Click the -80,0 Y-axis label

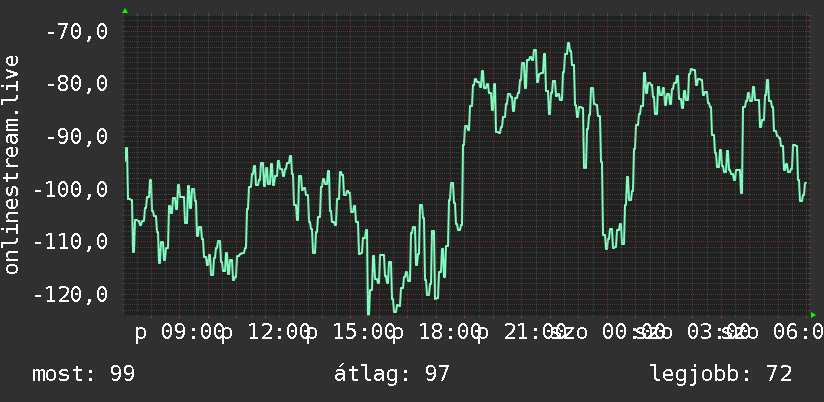[77, 84]
